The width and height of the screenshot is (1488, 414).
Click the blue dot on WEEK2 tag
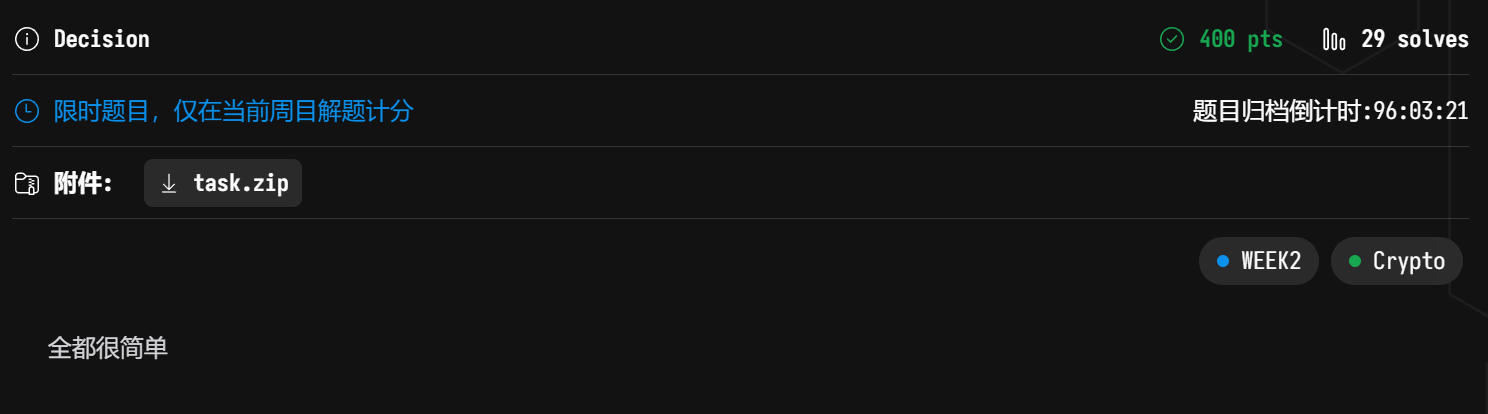pyautogui.click(x=1222, y=261)
